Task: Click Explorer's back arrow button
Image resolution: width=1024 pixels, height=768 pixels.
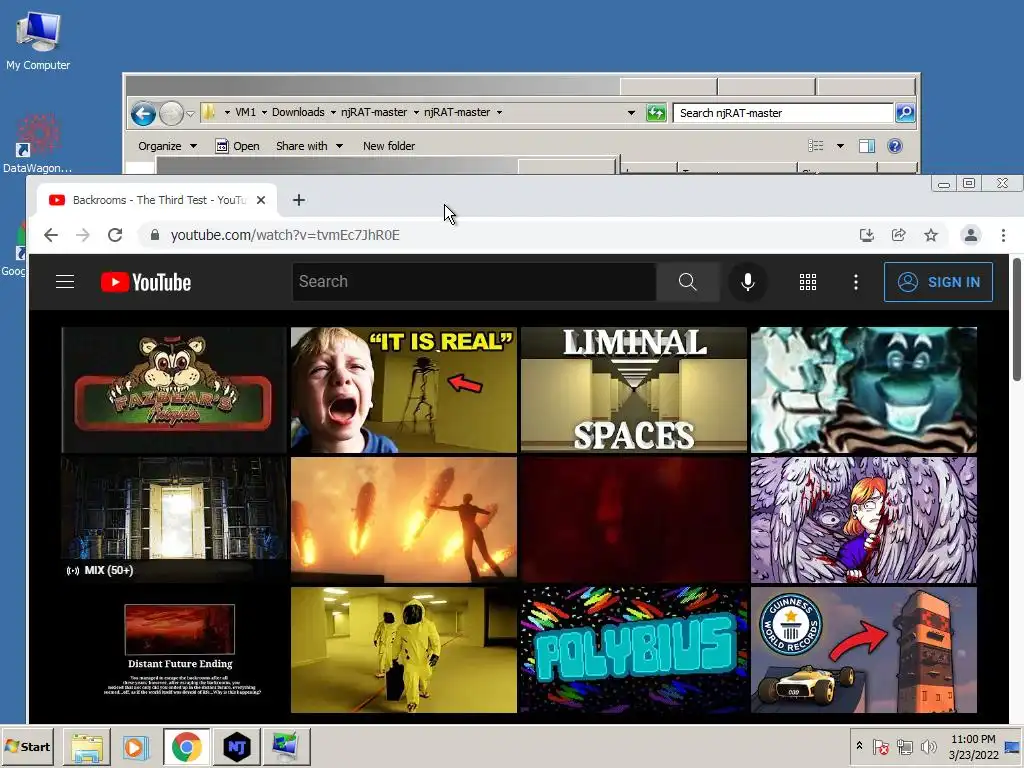Action: (143, 114)
